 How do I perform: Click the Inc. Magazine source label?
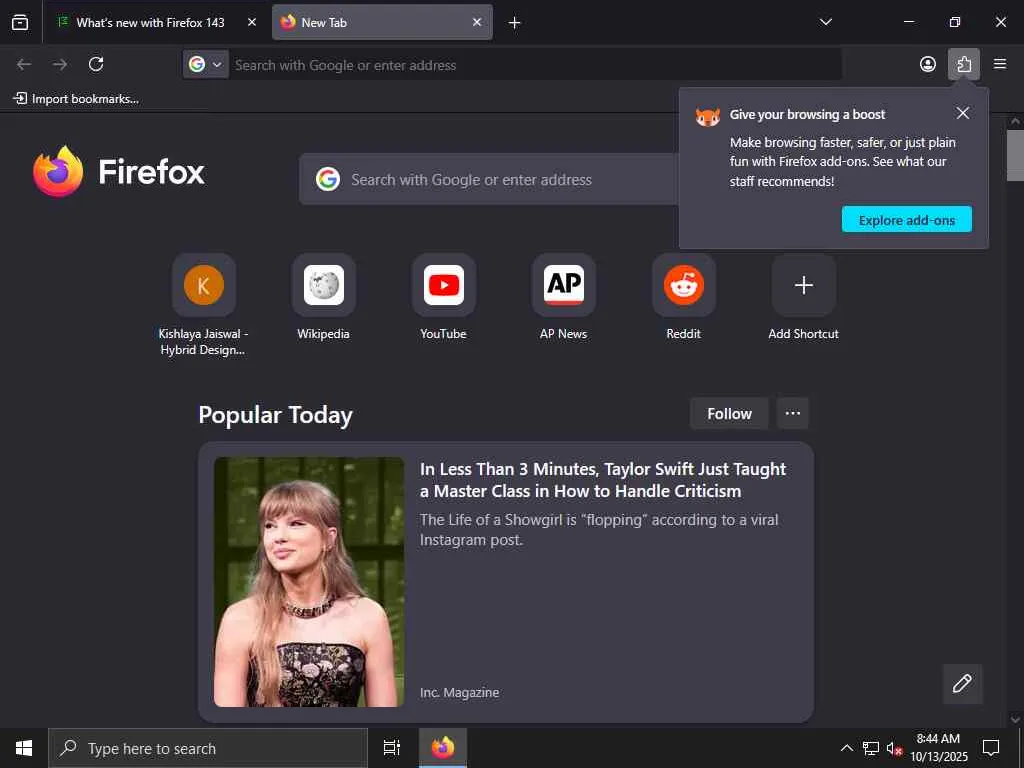459,692
